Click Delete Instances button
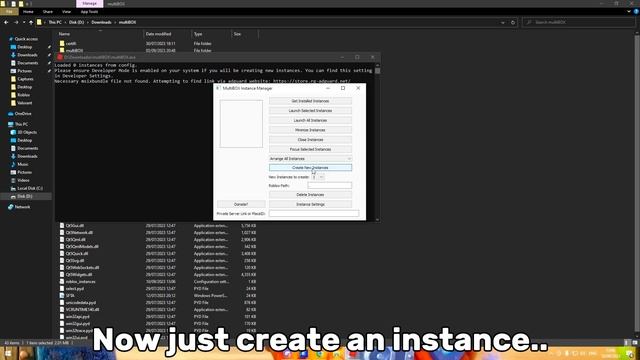 pyautogui.click(x=310, y=195)
